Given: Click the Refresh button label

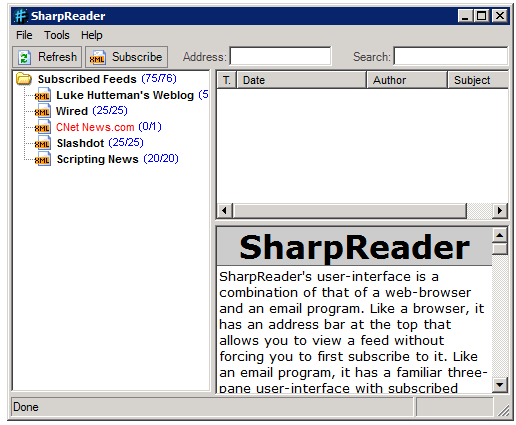Looking at the screenshot, I should click(x=57, y=57).
